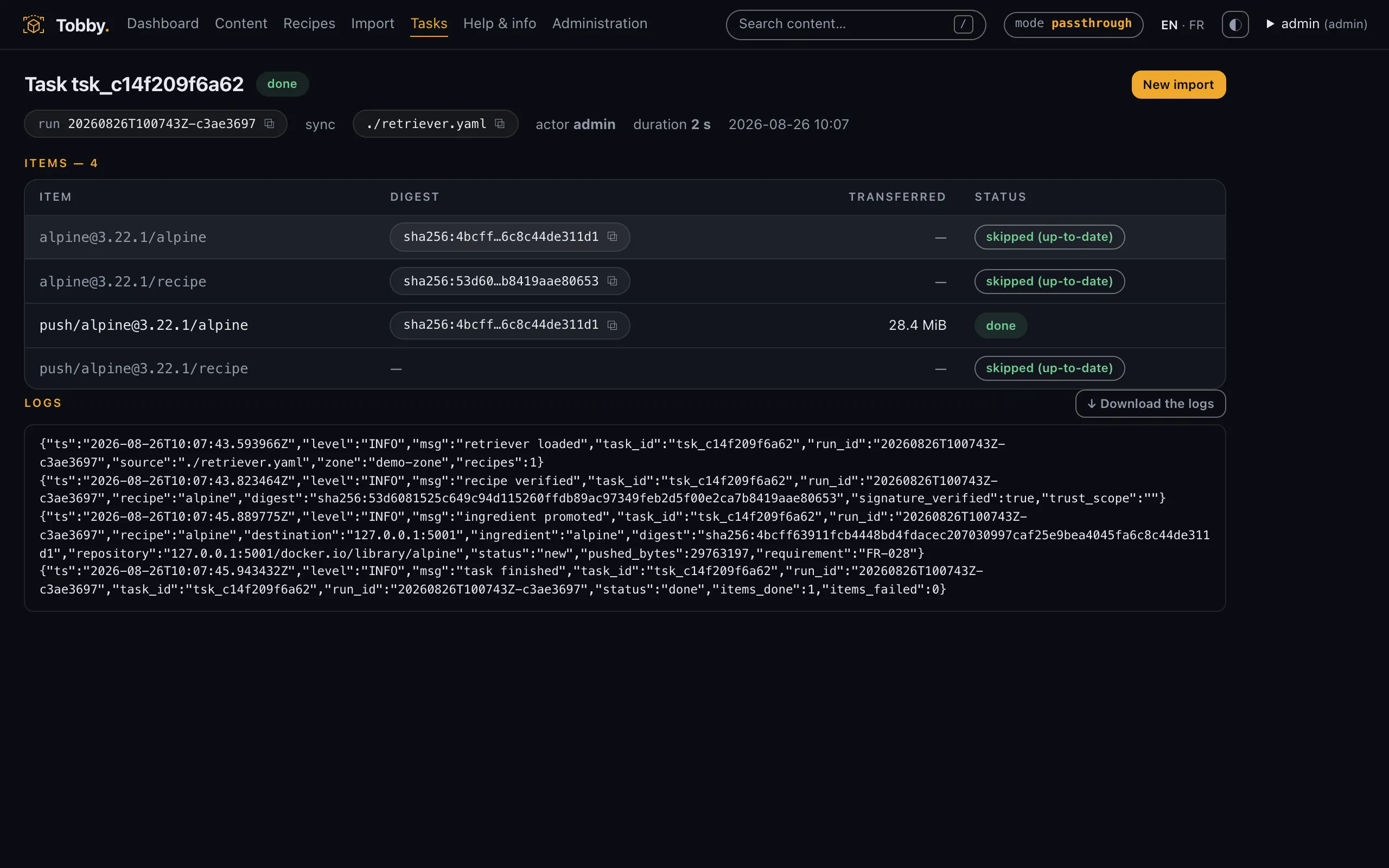Viewport: 1389px width, 868px height.
Task: Click skipped status of push/alpine@3.22.1/recipe
Action: click(1049, 368)
